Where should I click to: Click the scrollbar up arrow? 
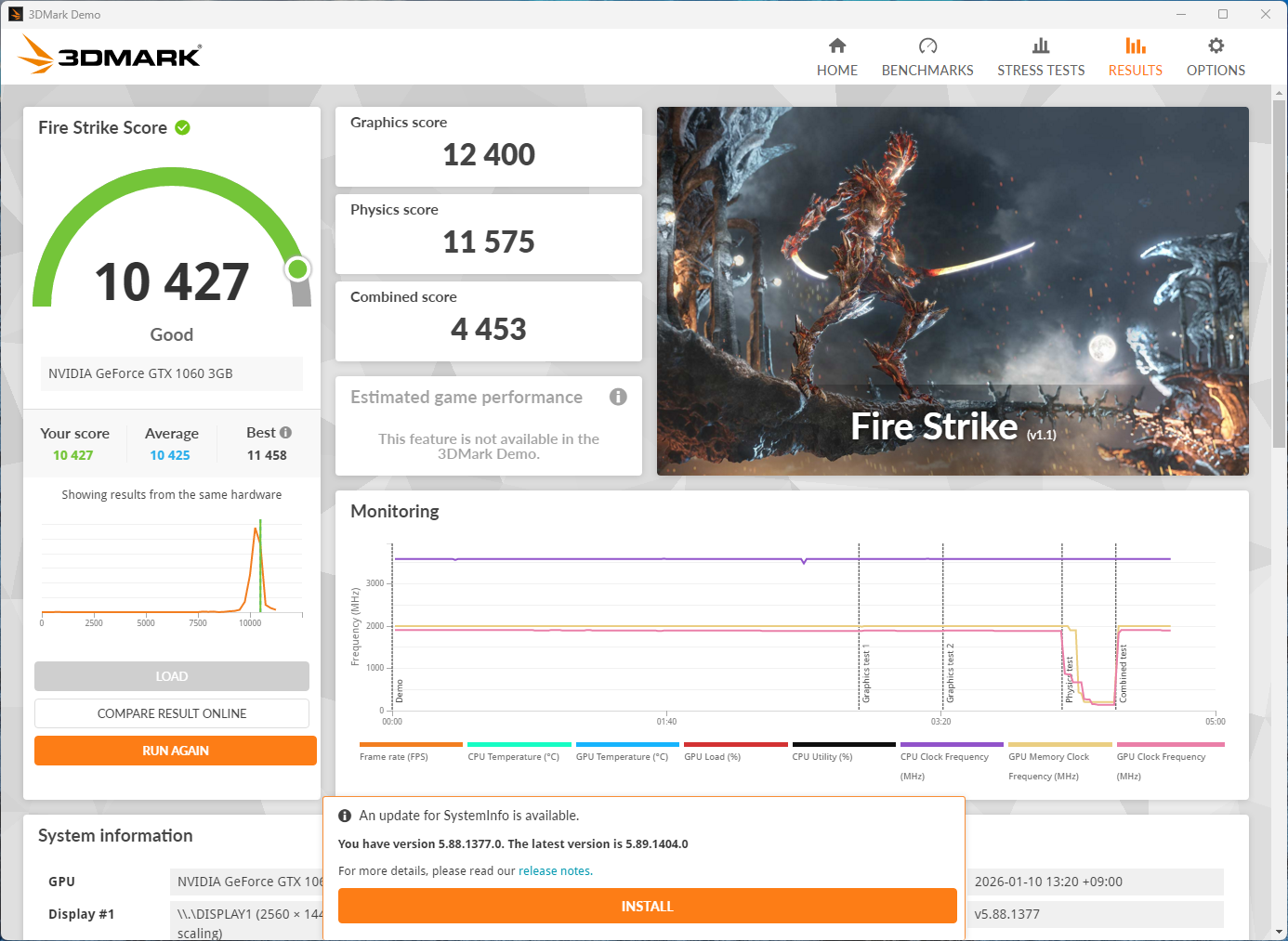(x=1279, y=93)
